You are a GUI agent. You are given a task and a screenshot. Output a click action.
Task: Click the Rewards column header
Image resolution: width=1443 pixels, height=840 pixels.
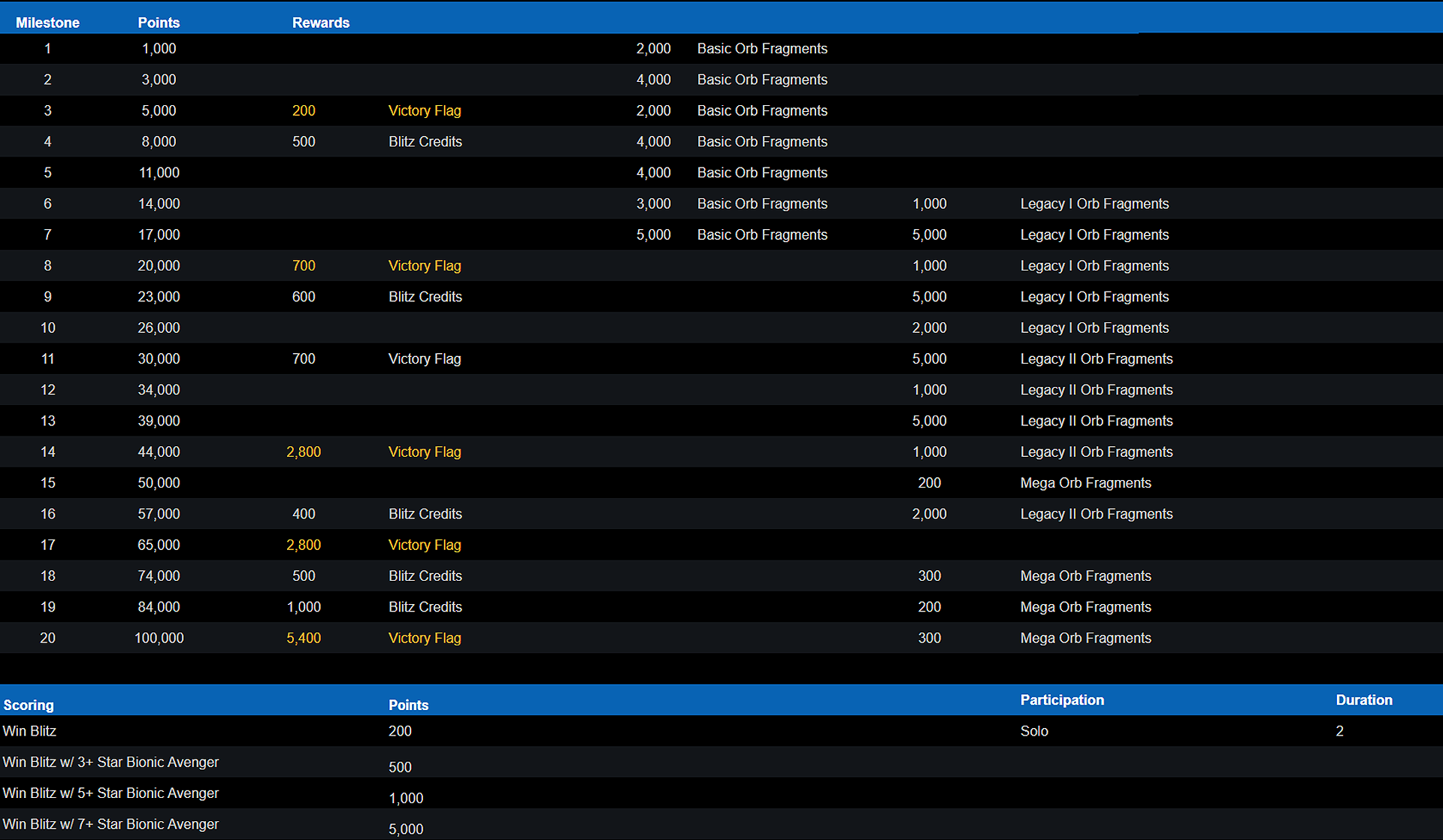[321, 23]
